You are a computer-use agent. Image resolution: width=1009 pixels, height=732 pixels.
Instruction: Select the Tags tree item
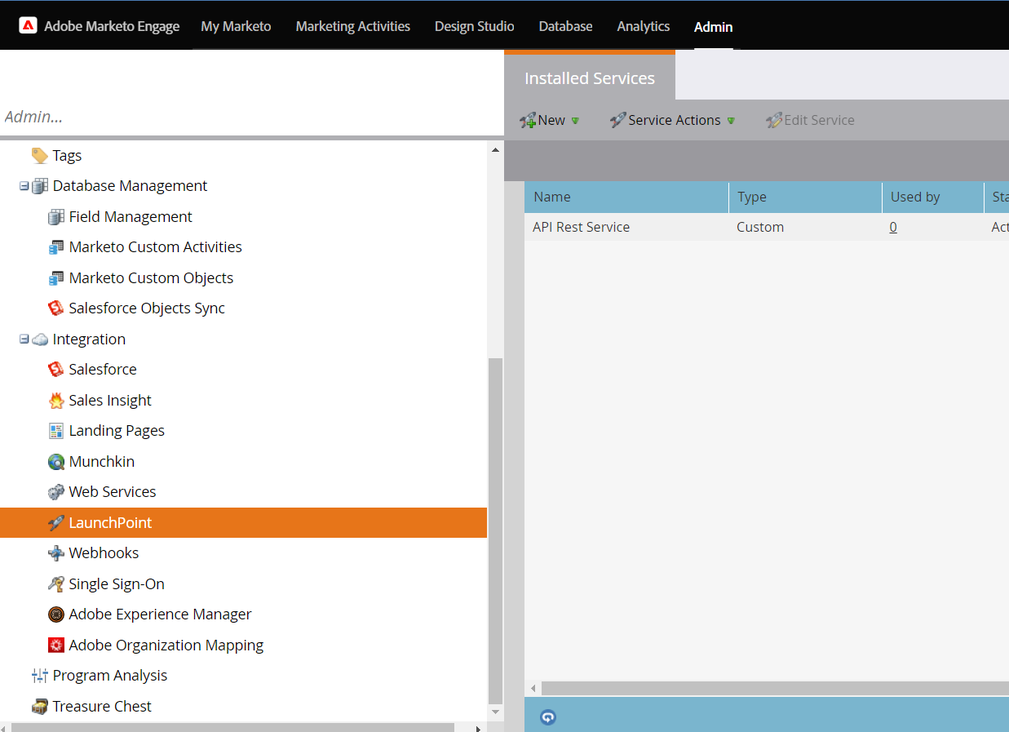(67, 156)
